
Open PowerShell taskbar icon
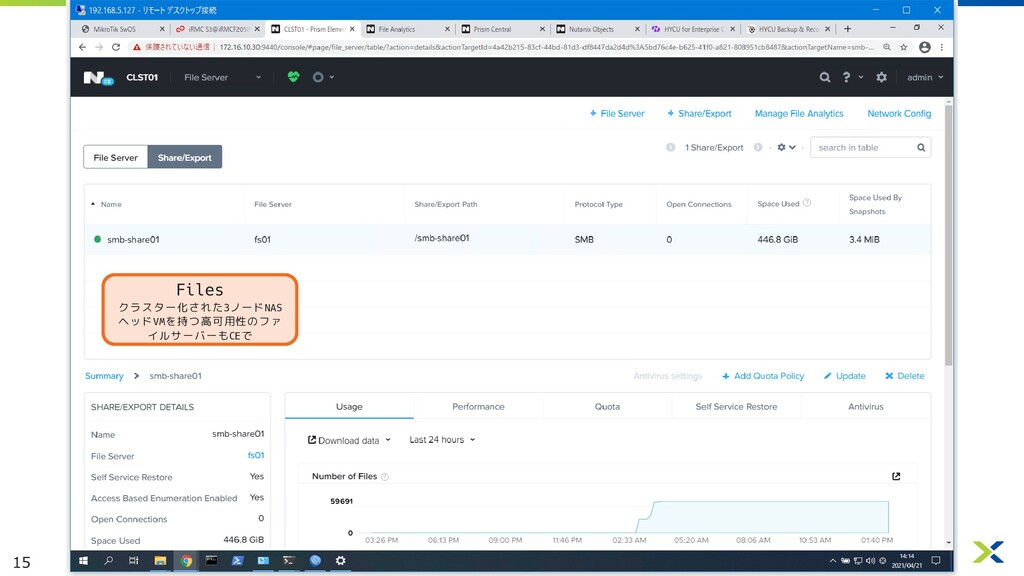pos(237,560)
